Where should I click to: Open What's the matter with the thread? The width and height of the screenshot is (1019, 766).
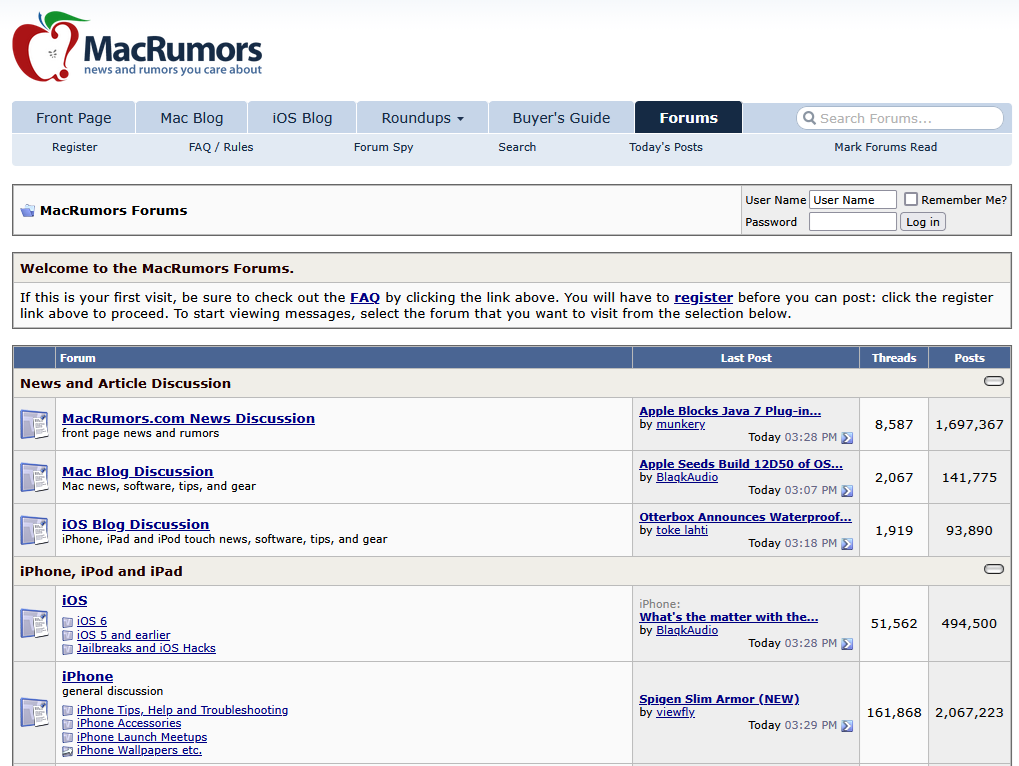[x=729, y=617]
